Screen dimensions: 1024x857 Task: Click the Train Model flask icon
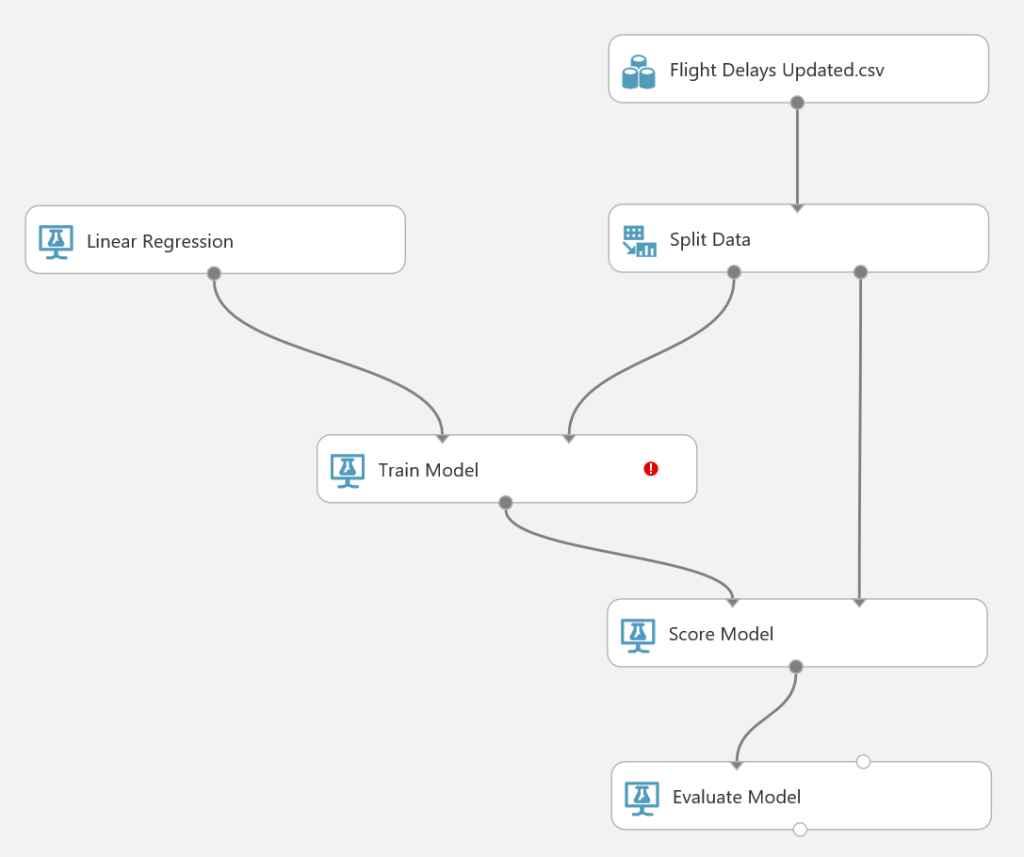[x=347, y=470]
